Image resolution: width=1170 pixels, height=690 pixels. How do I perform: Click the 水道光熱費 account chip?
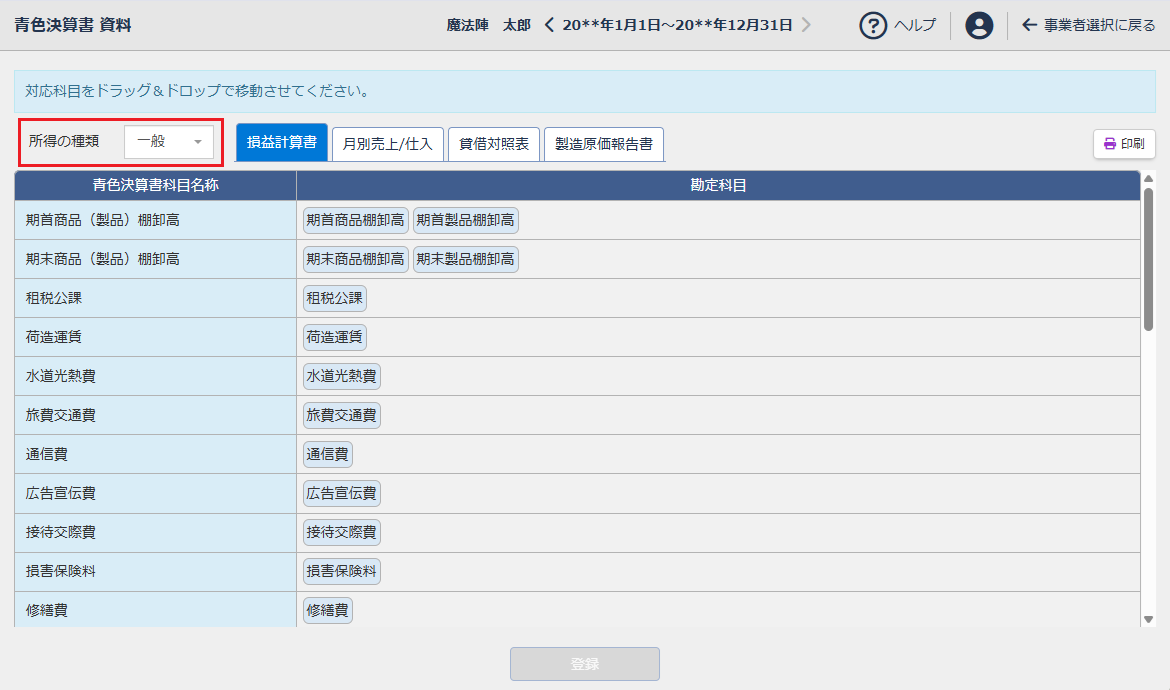pos(340,375)
